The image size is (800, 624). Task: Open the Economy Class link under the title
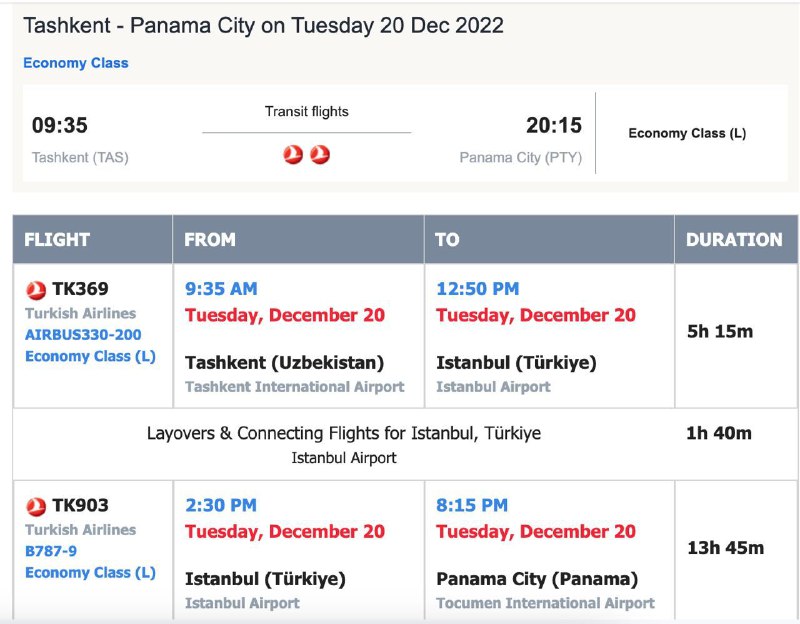click(76, 63)
